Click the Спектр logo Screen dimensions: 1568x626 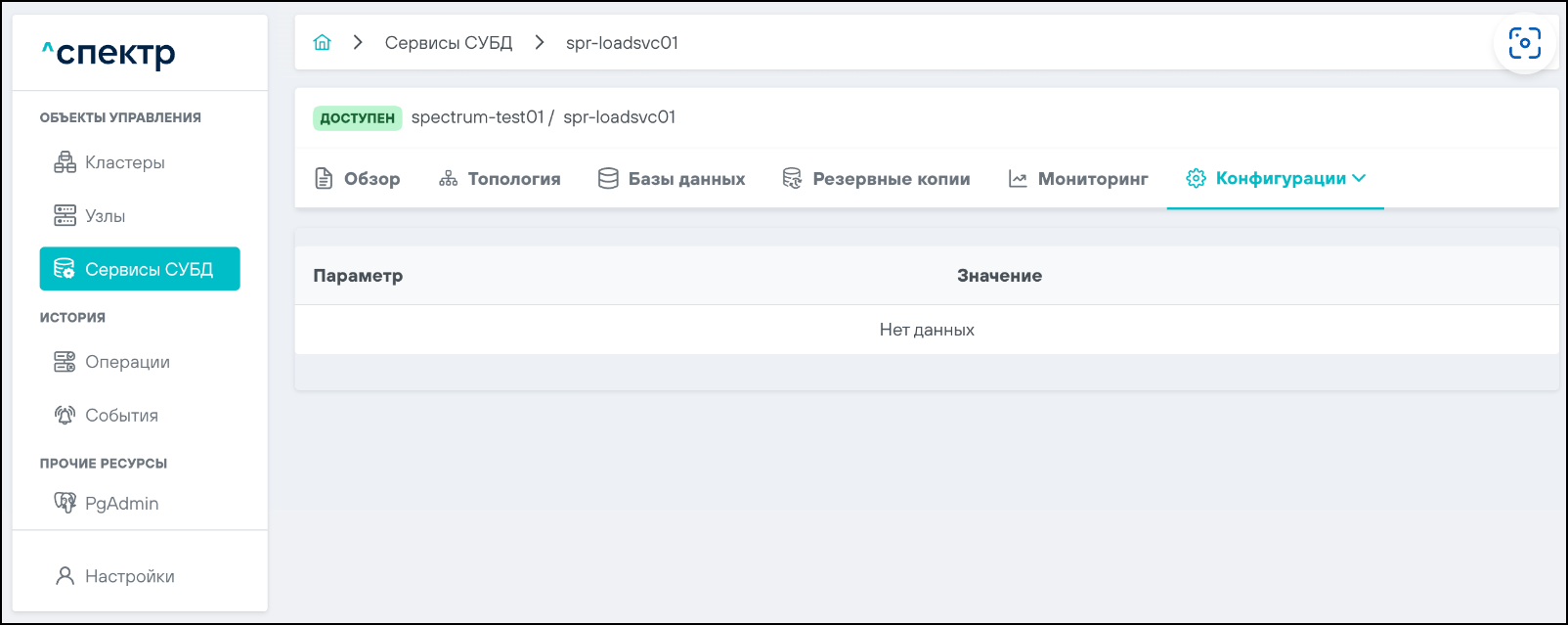[109, 54]
